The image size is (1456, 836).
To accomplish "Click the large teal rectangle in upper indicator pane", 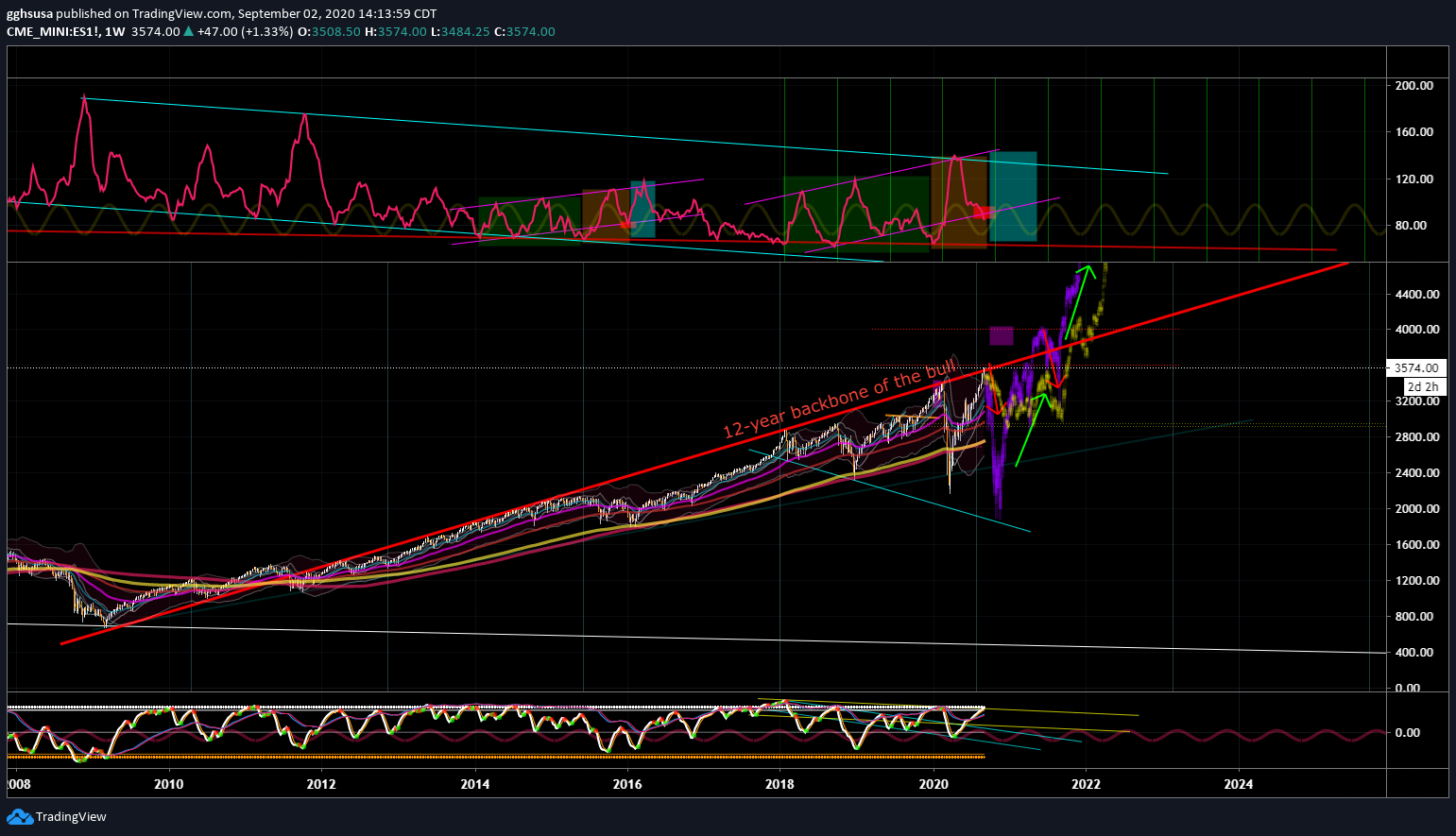I will 1012,196.
